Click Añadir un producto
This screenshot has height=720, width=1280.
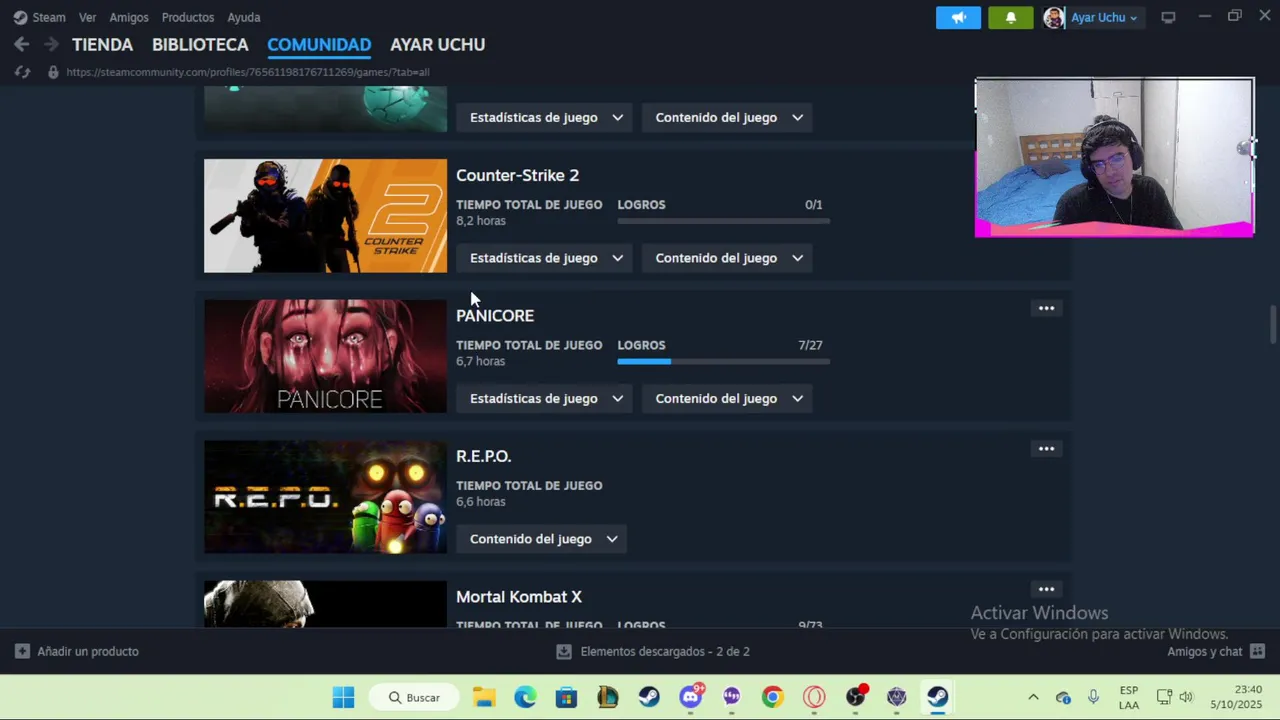coord(88,651)
